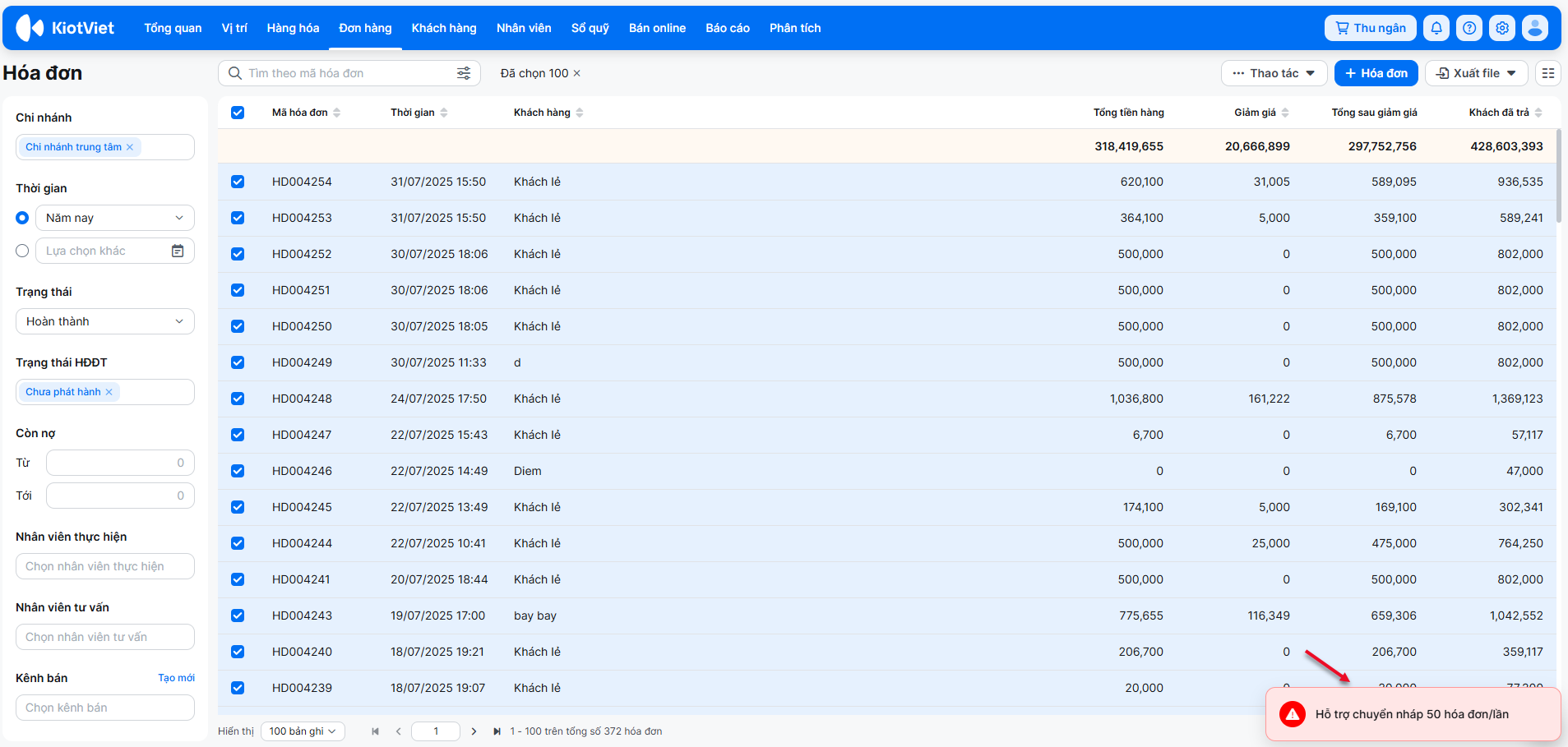Uncheck invoice HD004254 checkbox
Viewport: 1568px width, 747px height.
coord(238,182)
